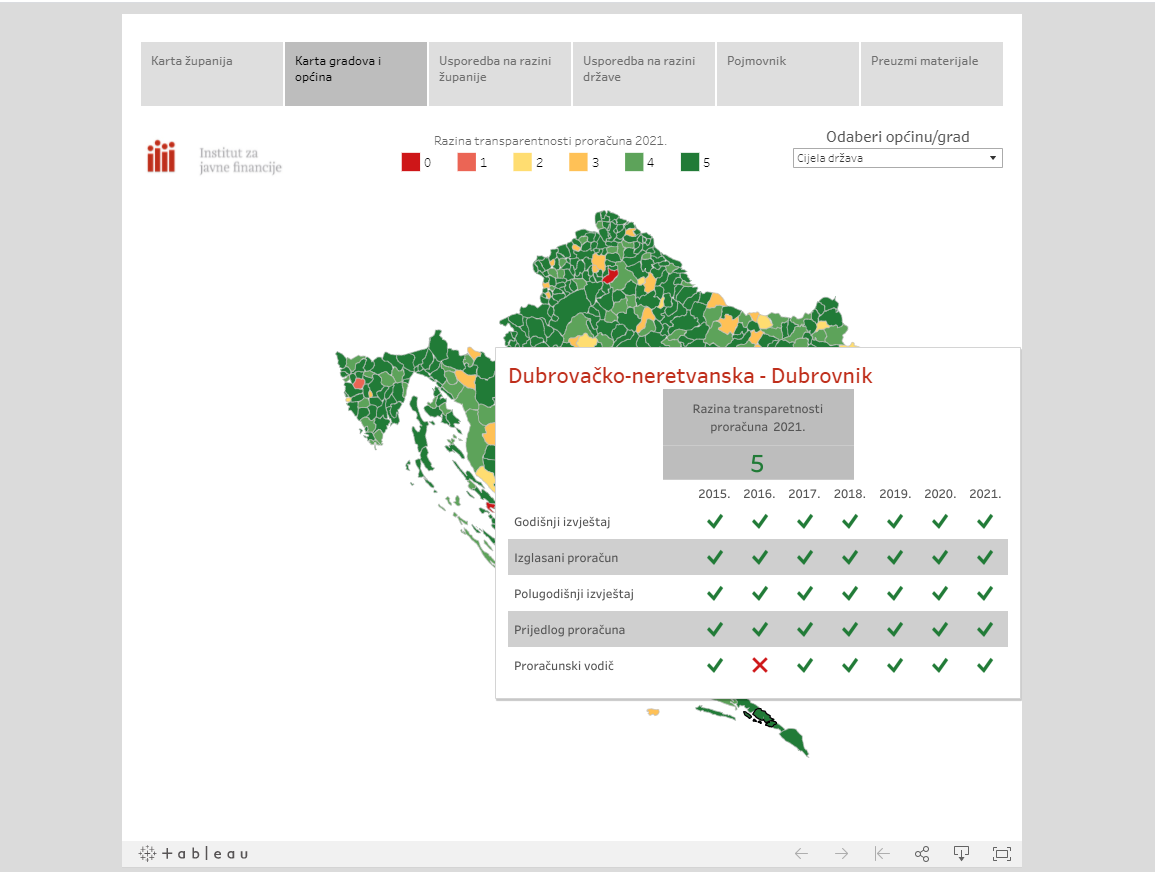The width and height of the screenshot is (1155, 872).
Task: Switch to Karta županija tab
Action: 212,73
